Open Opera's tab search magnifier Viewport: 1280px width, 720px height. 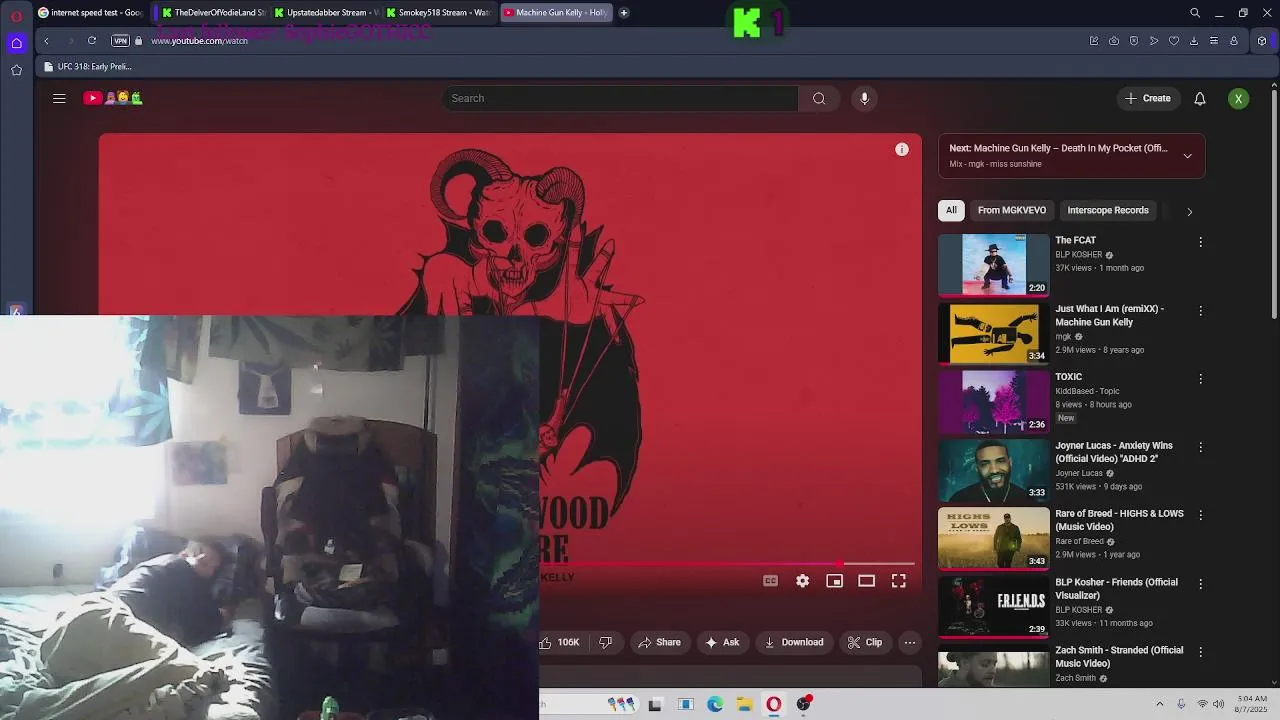(1195, 13)
